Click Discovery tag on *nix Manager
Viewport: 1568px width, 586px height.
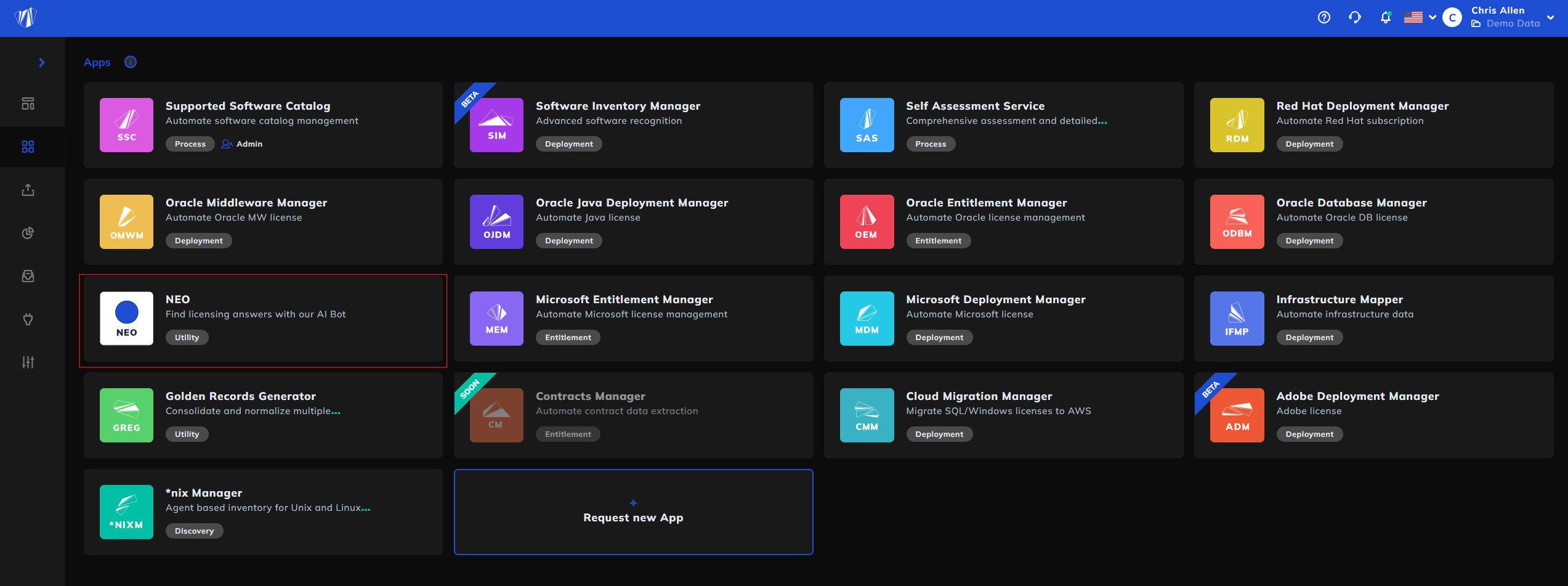(x=194, y=531)
